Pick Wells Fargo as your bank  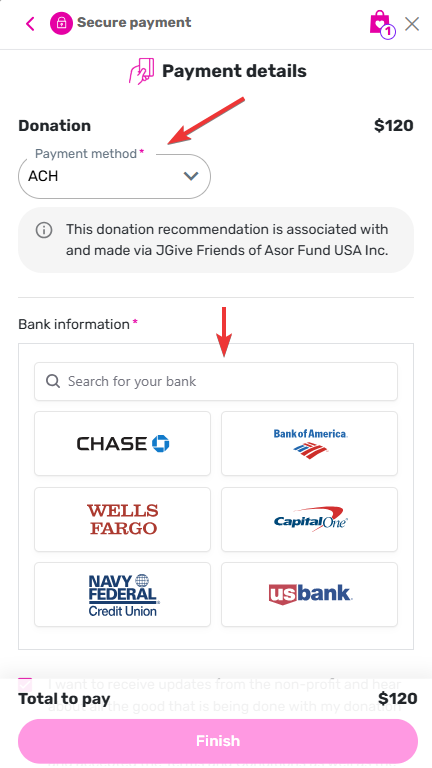(122, 519)
